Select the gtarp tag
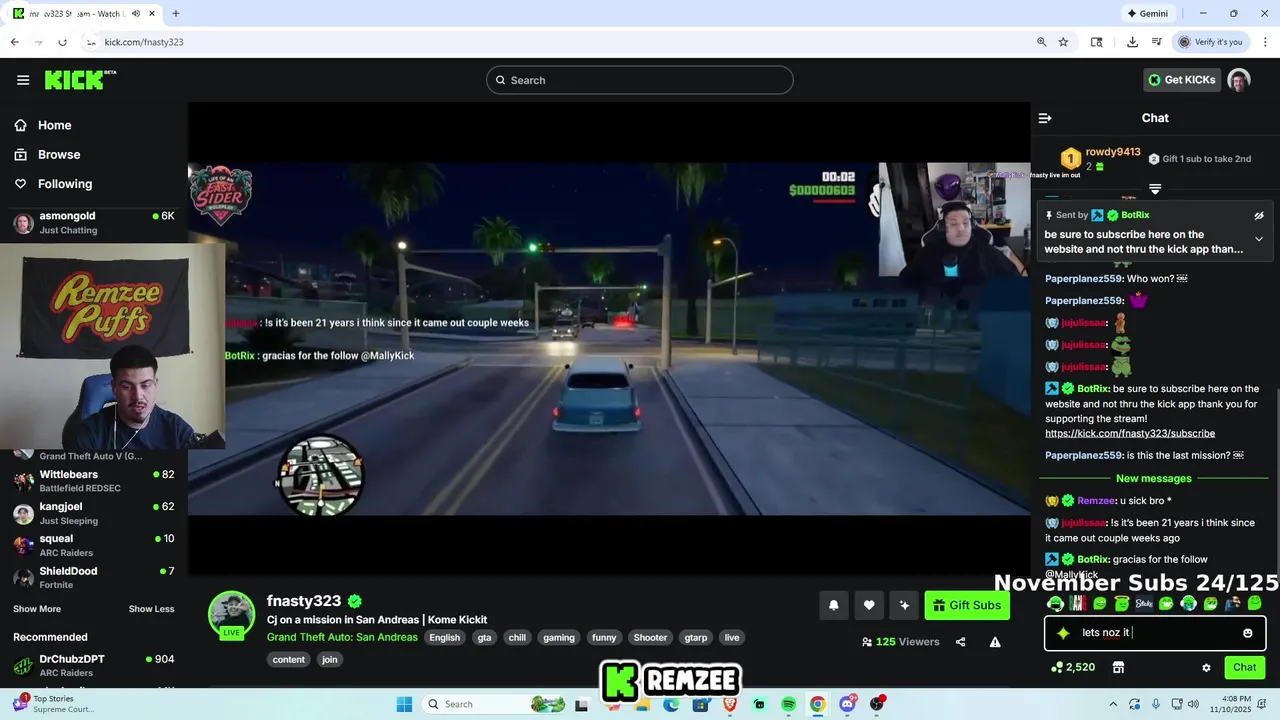 695,637
